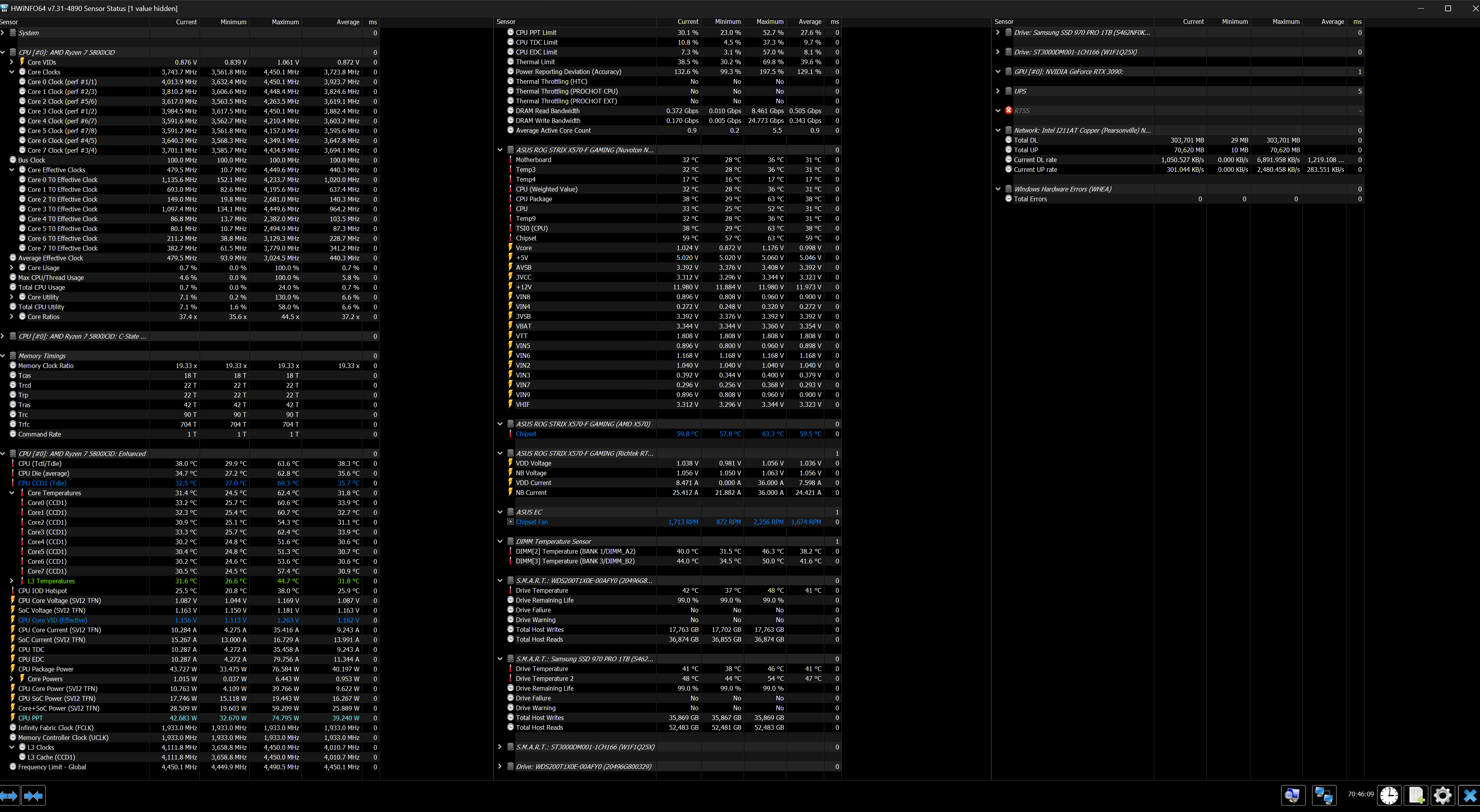Collapse Windows Hardware Errors (WHEA) group
Screen dimensions: 1480x812
998,189
